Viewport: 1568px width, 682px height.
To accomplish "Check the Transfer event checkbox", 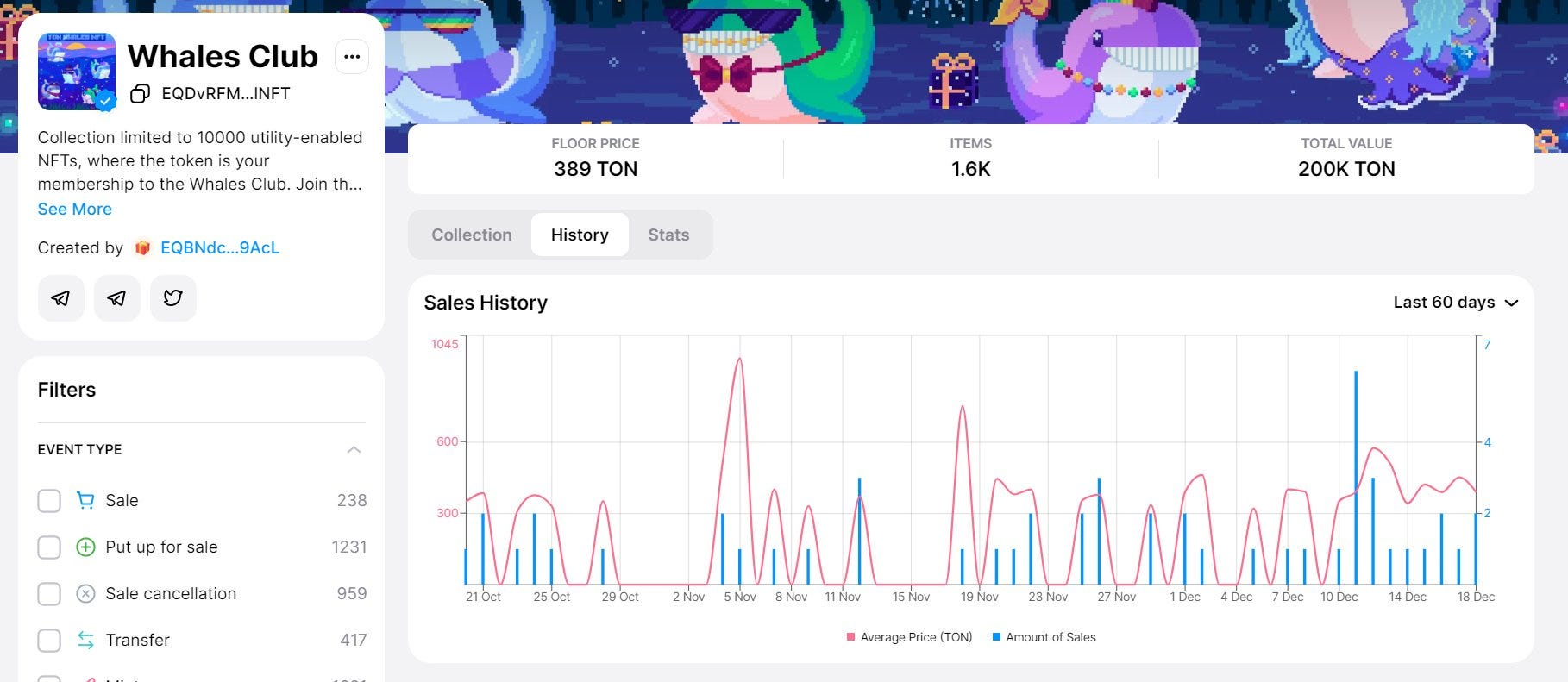I will click(49, 641).
